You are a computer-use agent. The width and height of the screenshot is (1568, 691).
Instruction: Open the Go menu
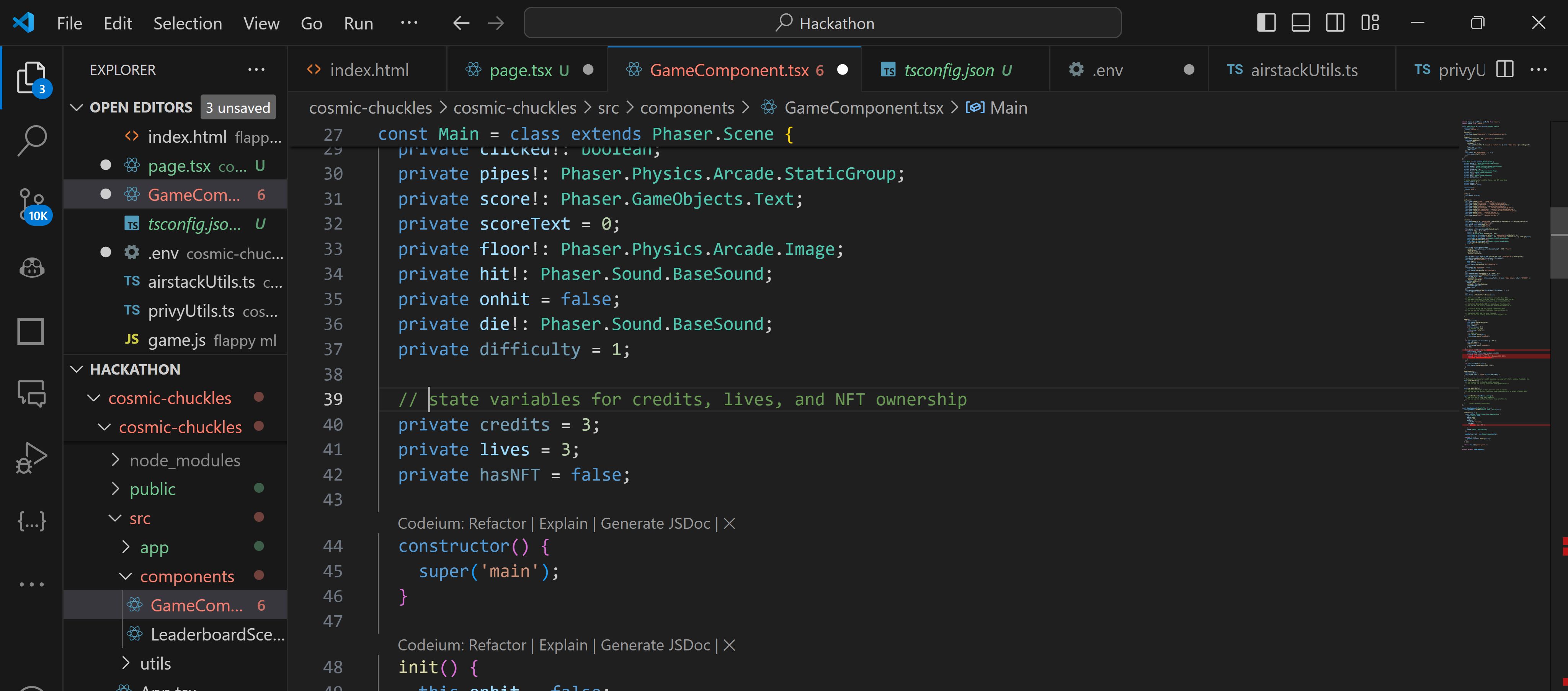pos(311,23)
